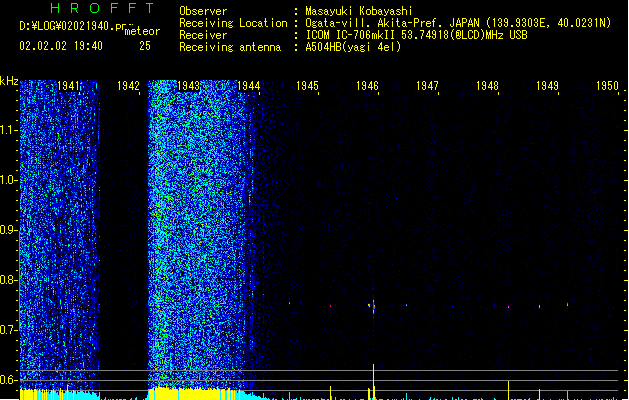Screen dimensions: 629x400
Task: Click time marker 1946
Action: click(x=367, y=86)
